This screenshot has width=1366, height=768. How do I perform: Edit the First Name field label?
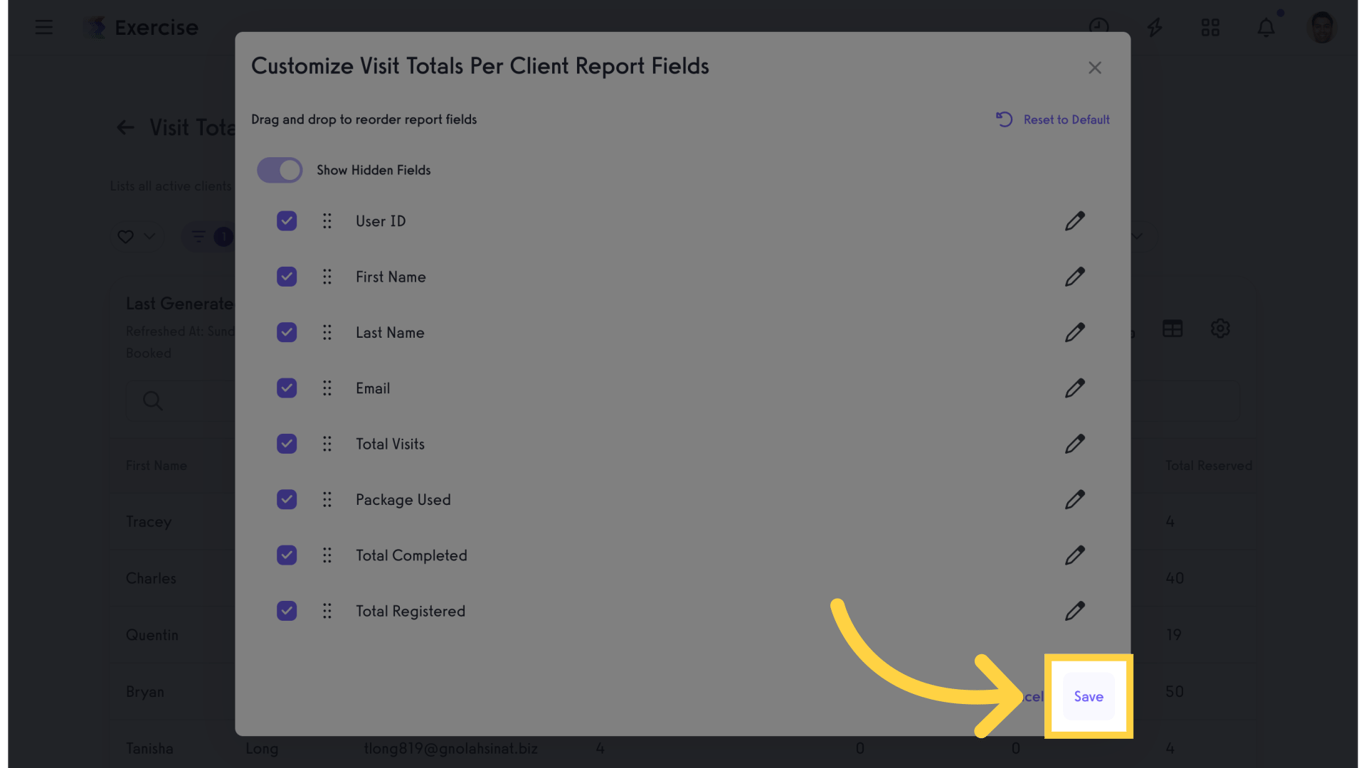(x=1074, y=277)
